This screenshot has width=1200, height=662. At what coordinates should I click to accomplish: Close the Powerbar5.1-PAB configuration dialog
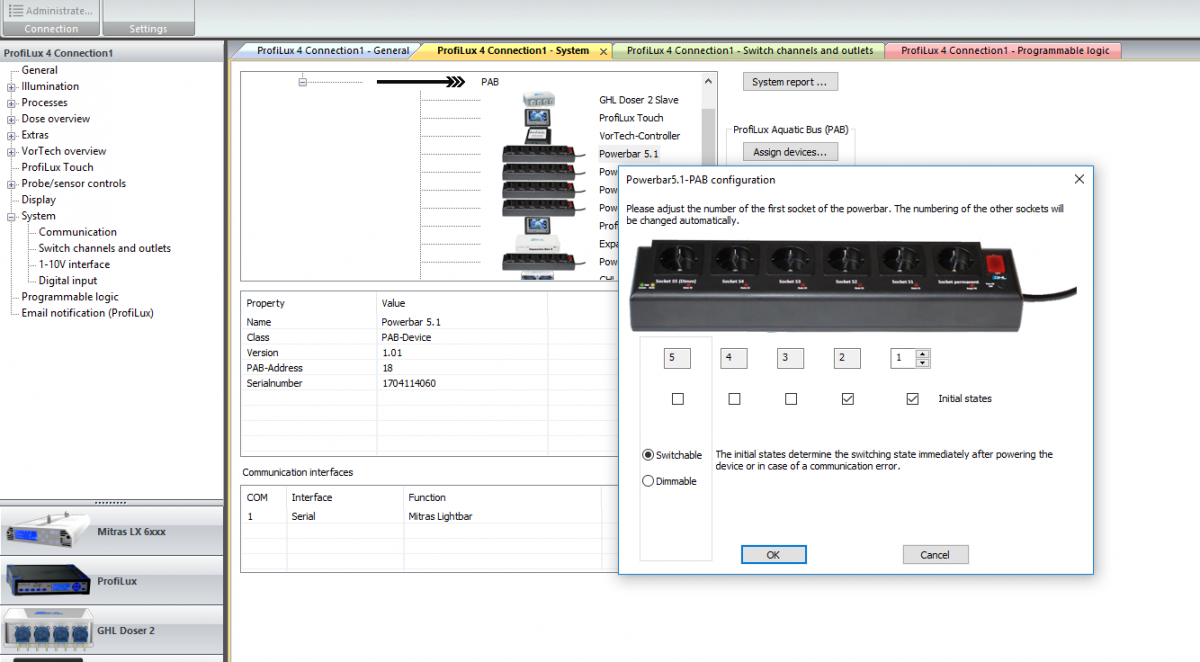click(1079, 180)
